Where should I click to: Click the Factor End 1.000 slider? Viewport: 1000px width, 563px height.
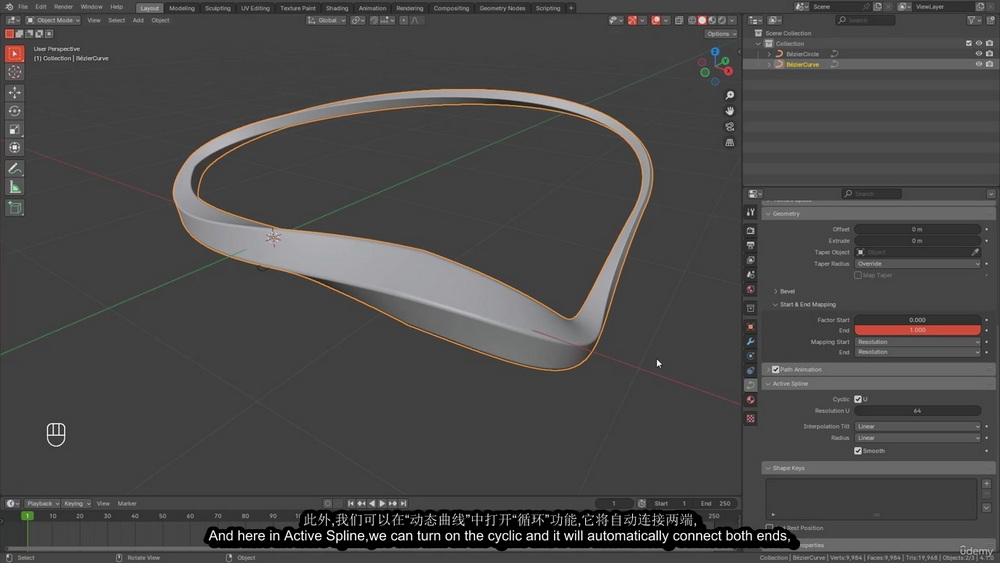pos(917,330)
